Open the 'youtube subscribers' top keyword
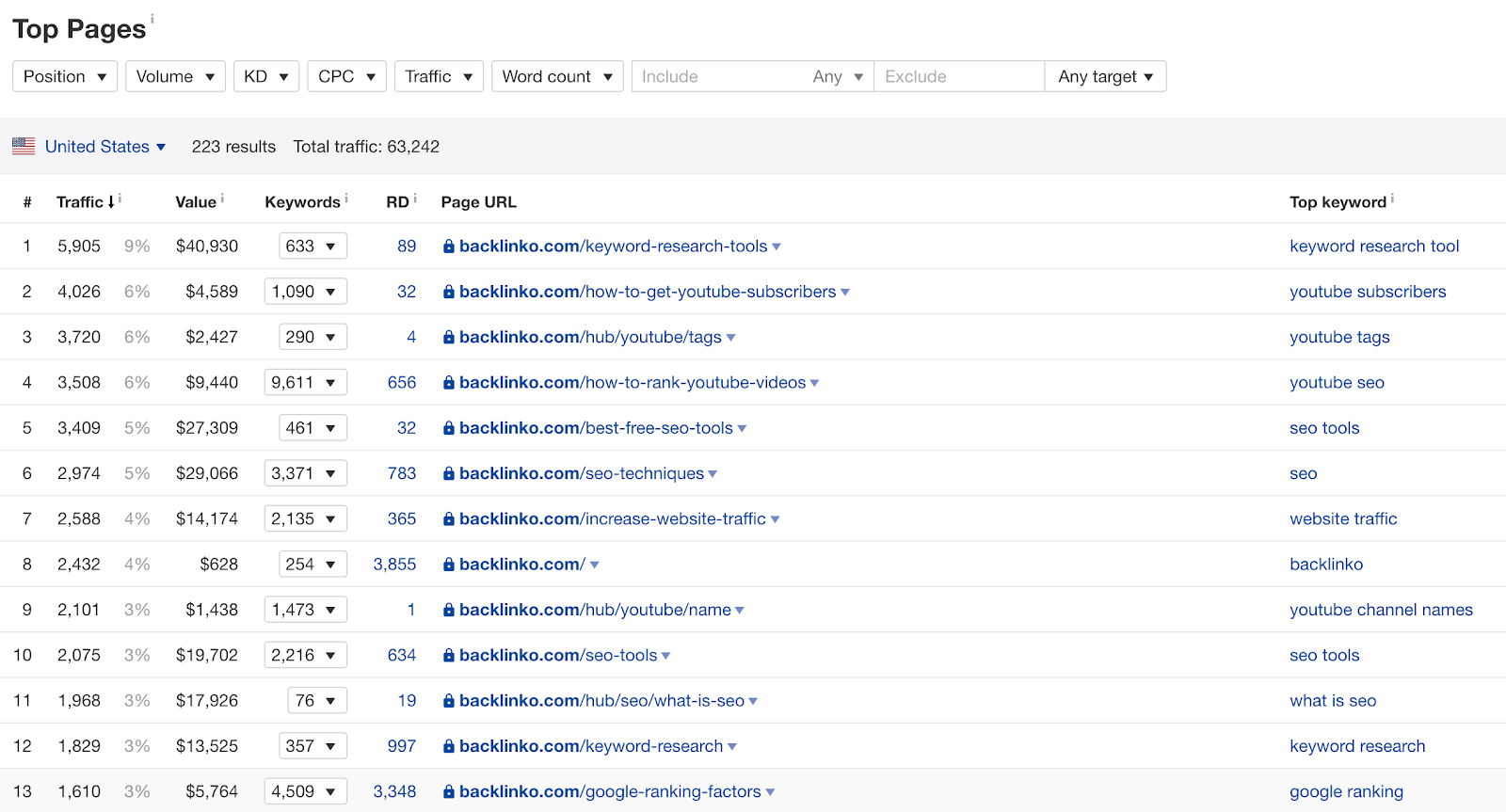 [x=1368, y=292]
